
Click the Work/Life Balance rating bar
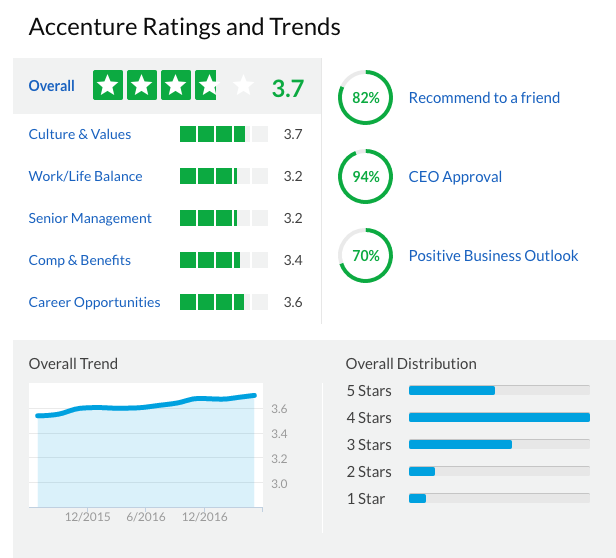(223, 176)
